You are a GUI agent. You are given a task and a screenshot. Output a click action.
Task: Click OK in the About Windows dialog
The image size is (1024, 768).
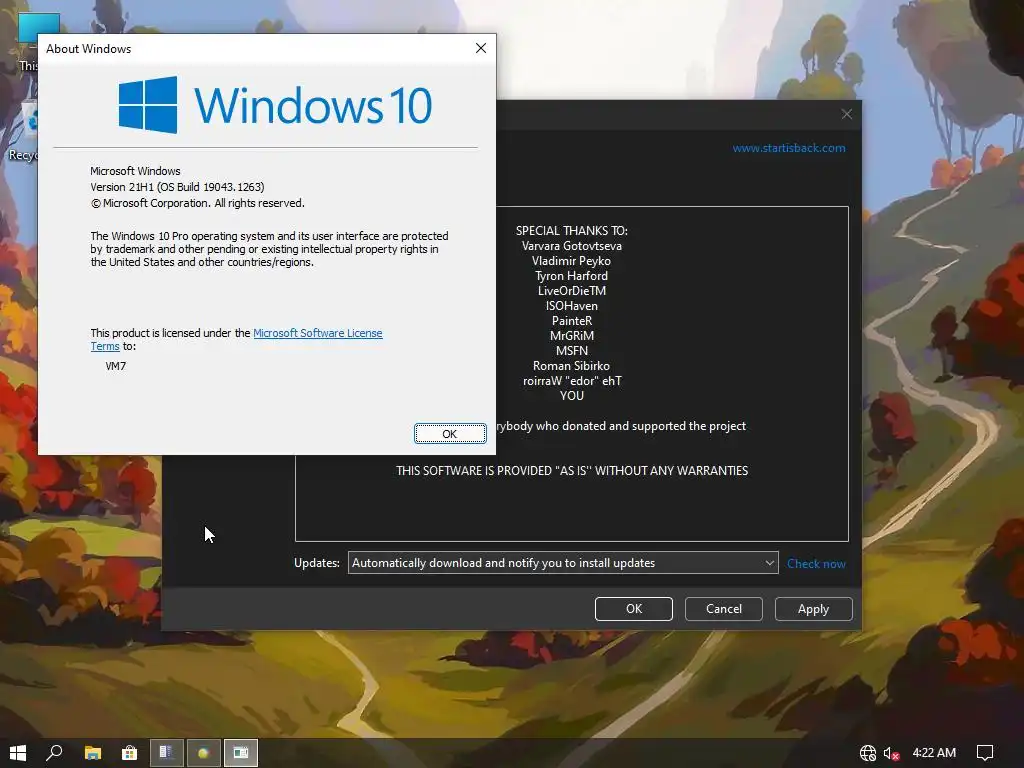coord(450,434)
